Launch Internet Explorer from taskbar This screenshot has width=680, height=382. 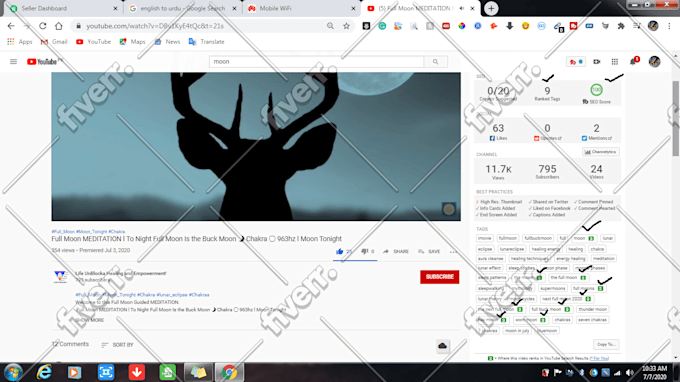pyautogui.click(x=44, y=372)
